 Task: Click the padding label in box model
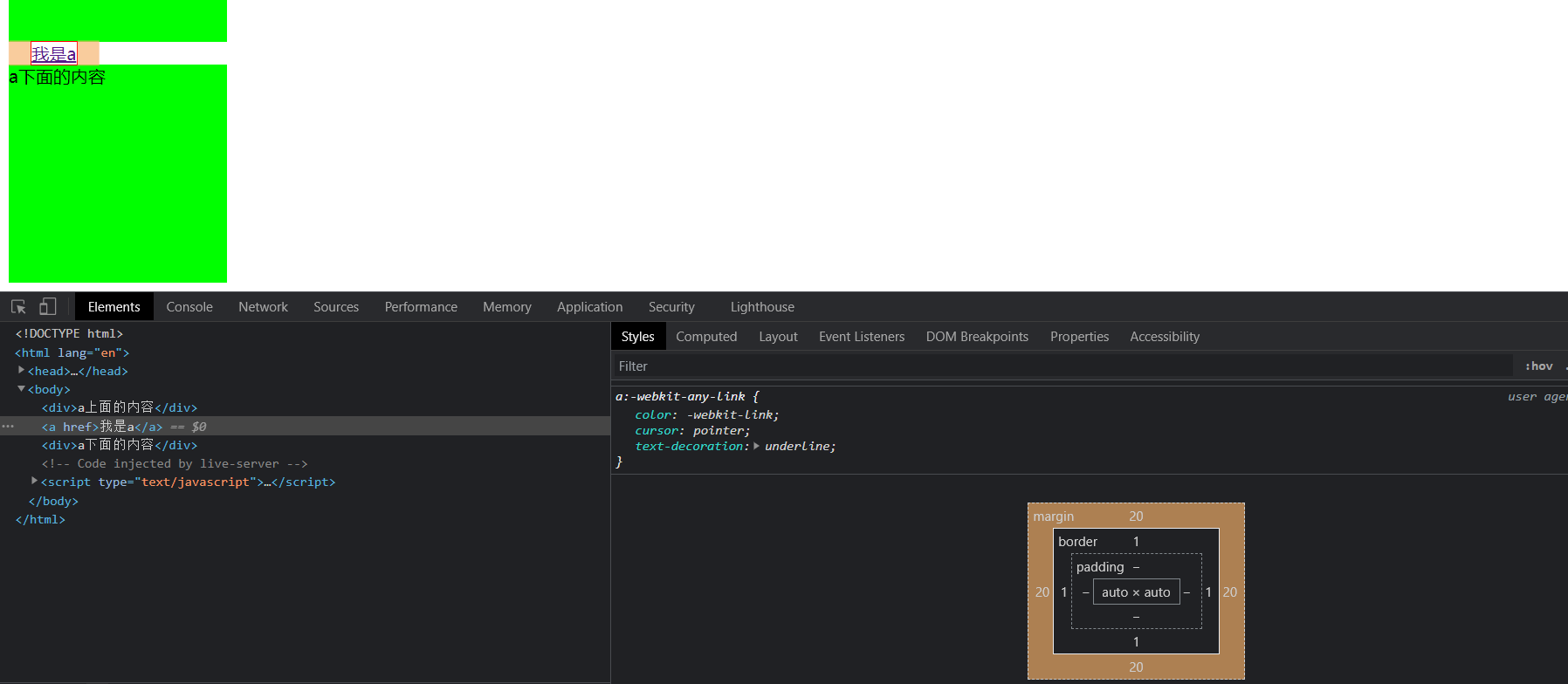click(1100, 567)
